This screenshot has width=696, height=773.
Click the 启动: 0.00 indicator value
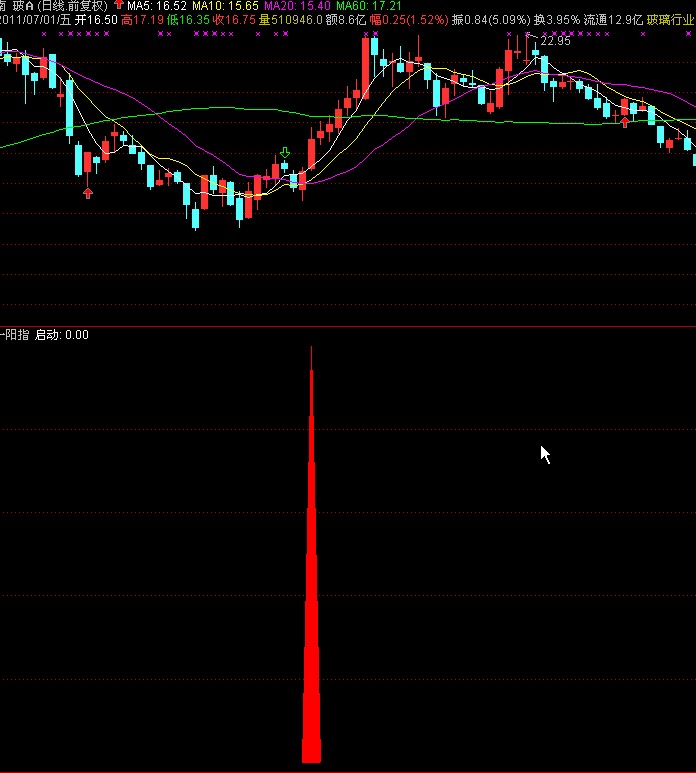(62, 335)
